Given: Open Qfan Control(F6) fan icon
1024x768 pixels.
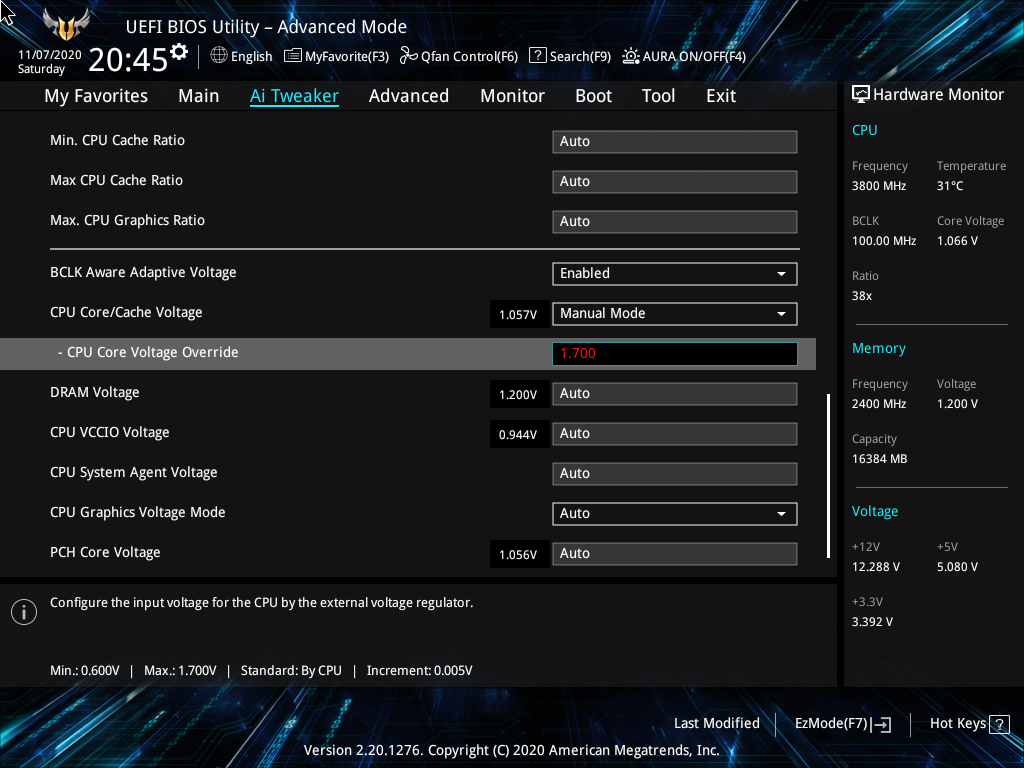Looking at the screenshot, I should 409,56.
